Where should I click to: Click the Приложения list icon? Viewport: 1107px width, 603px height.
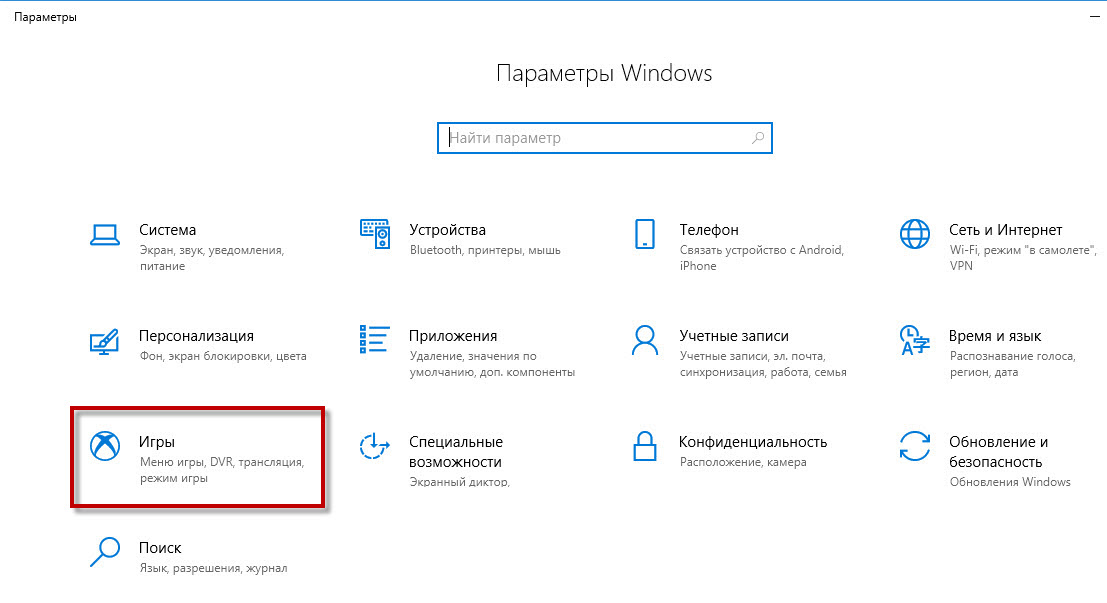(x=375, y=340)
